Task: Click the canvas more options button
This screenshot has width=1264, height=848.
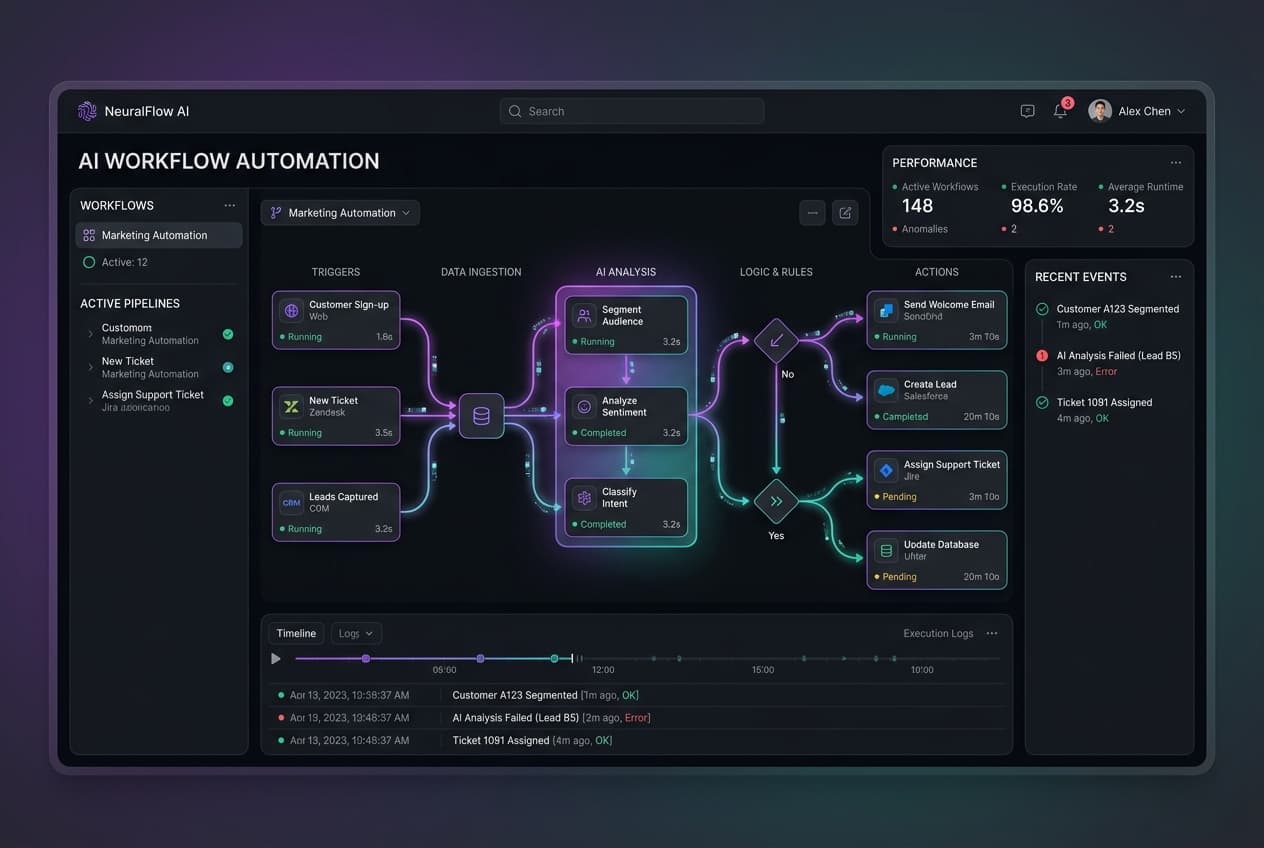Action: click(812, 212)
